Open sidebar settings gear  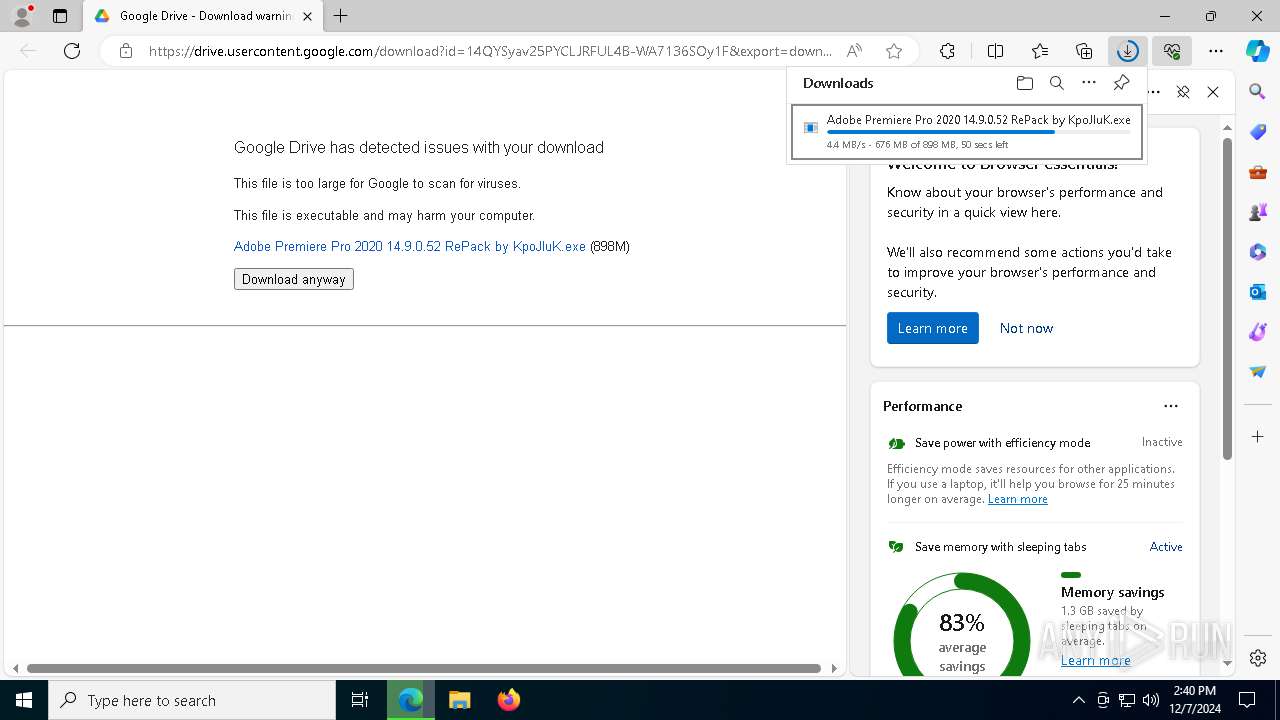tap(1258, 658)
